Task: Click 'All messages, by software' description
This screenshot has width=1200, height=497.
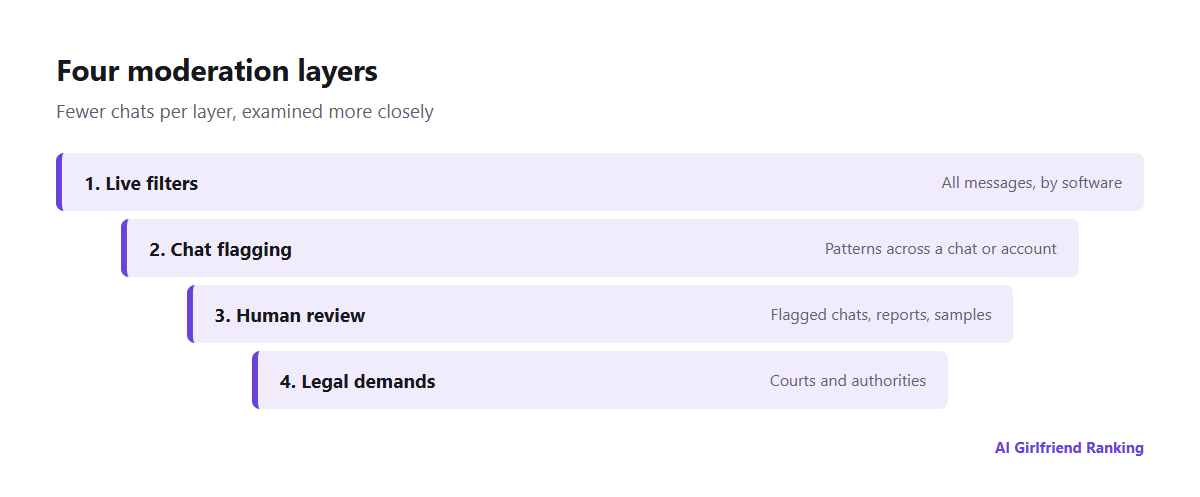Action: pyautogui.click(x=1031, y=183)
